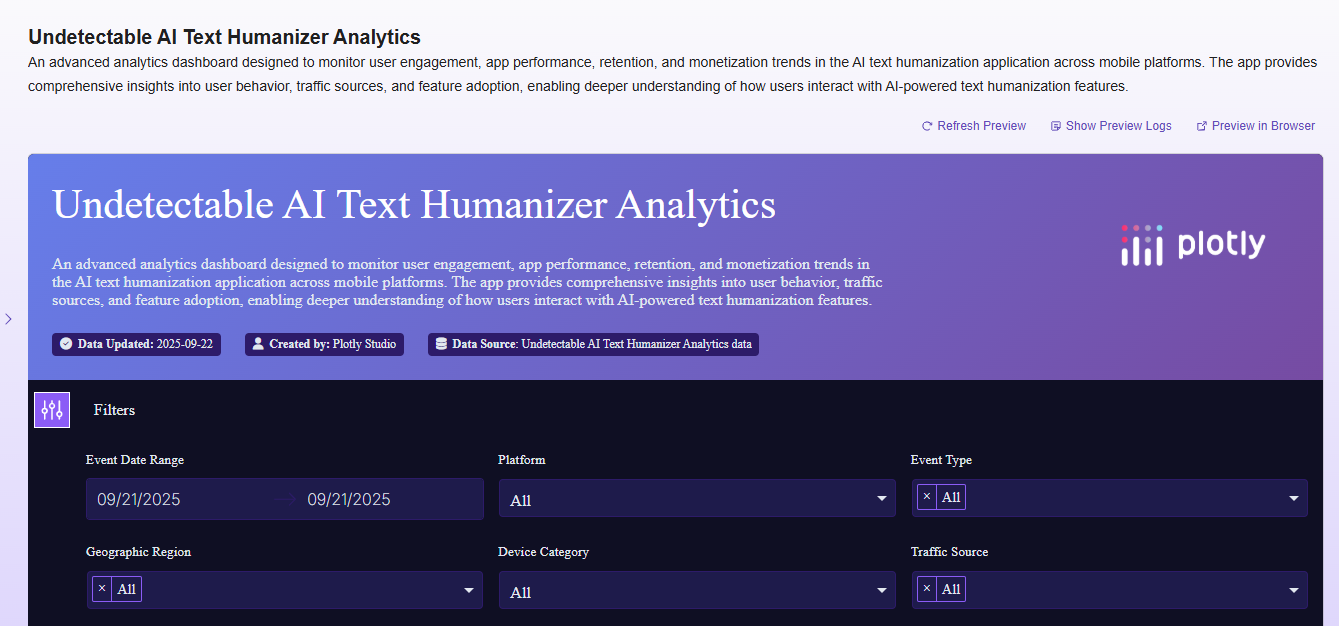The image size is (1339, 626).
Task: Click the Event Type label
Action: pyautogui.click(x=941, y=460)
